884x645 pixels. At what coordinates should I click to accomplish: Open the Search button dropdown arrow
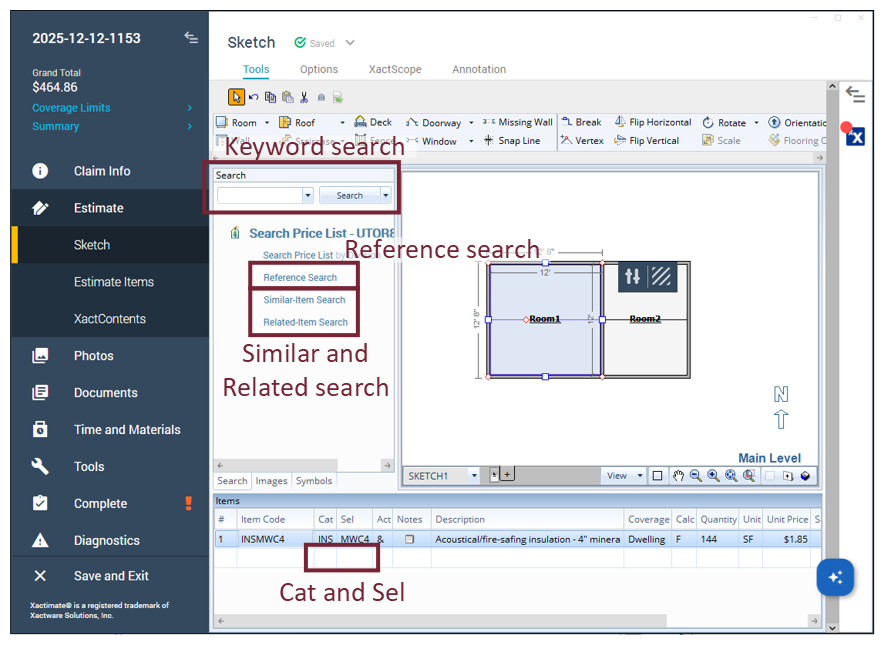pyautogui.click(x=386, y=196)
